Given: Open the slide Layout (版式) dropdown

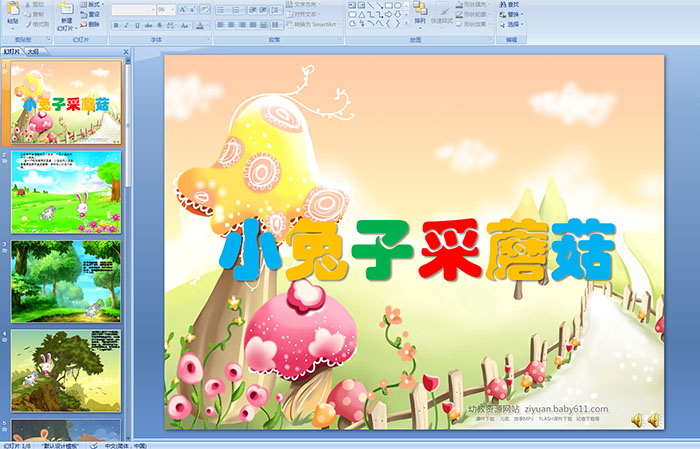Looking at the screenshot, I should (93, 4).
